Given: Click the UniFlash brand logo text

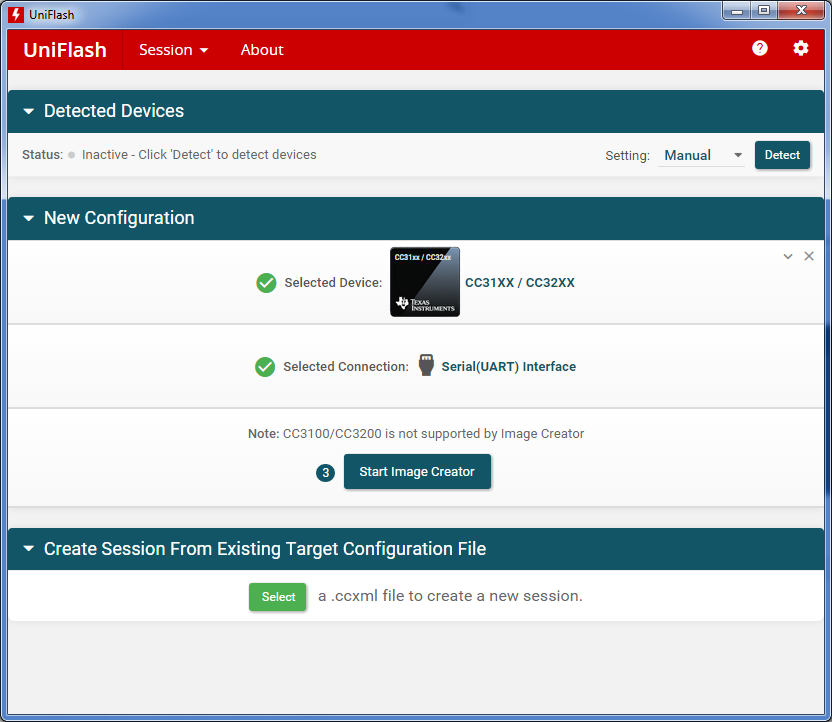Looking at the screenshot, I should (65, 50).
